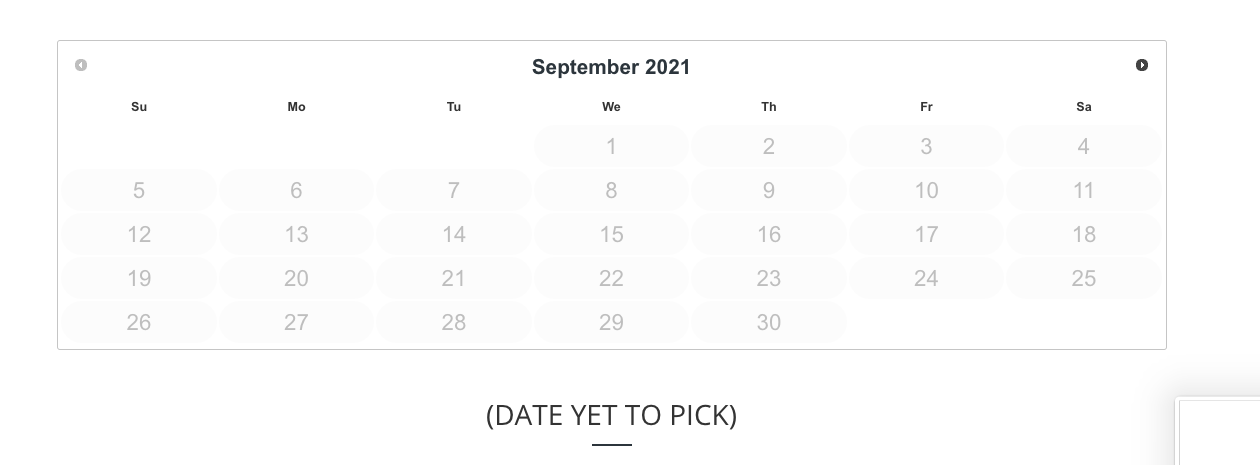Viewport: 1260px width, 465px height.
Task: Choose September 13 date cell
Action: point(296,235)
